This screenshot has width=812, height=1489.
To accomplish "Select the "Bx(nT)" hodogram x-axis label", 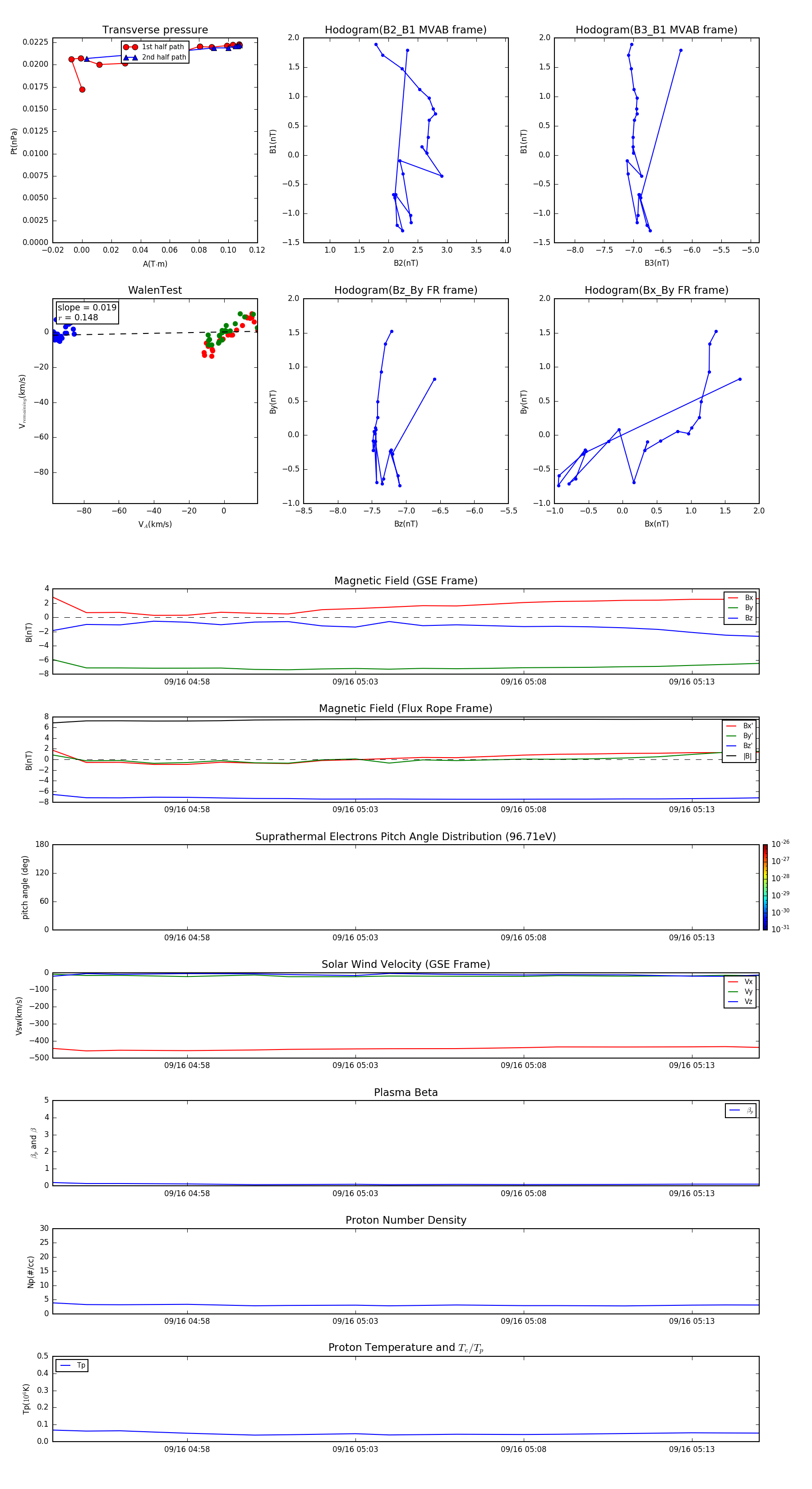I will [x=656, y=524].
